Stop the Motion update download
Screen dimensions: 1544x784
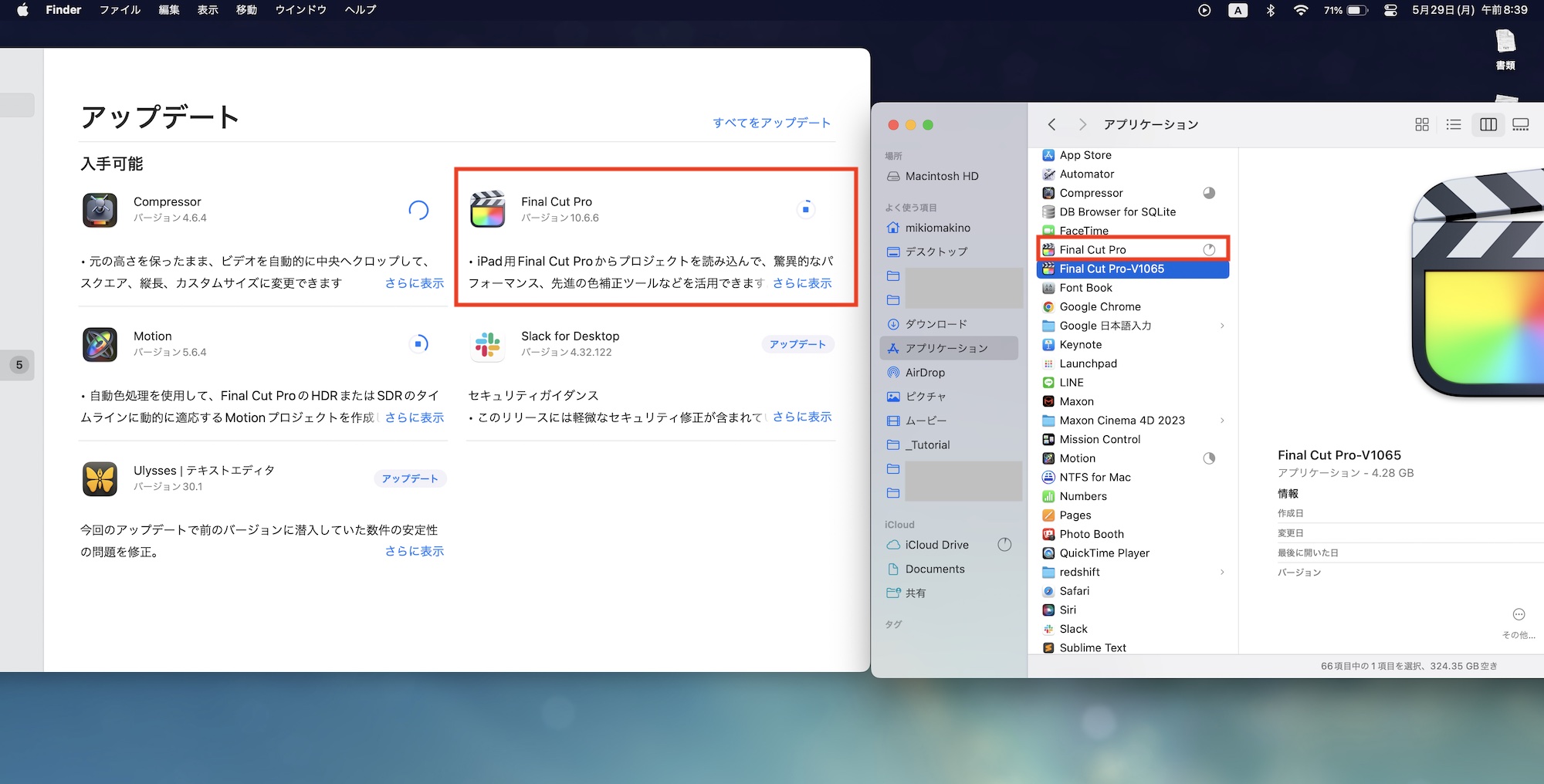coord(418,343)
